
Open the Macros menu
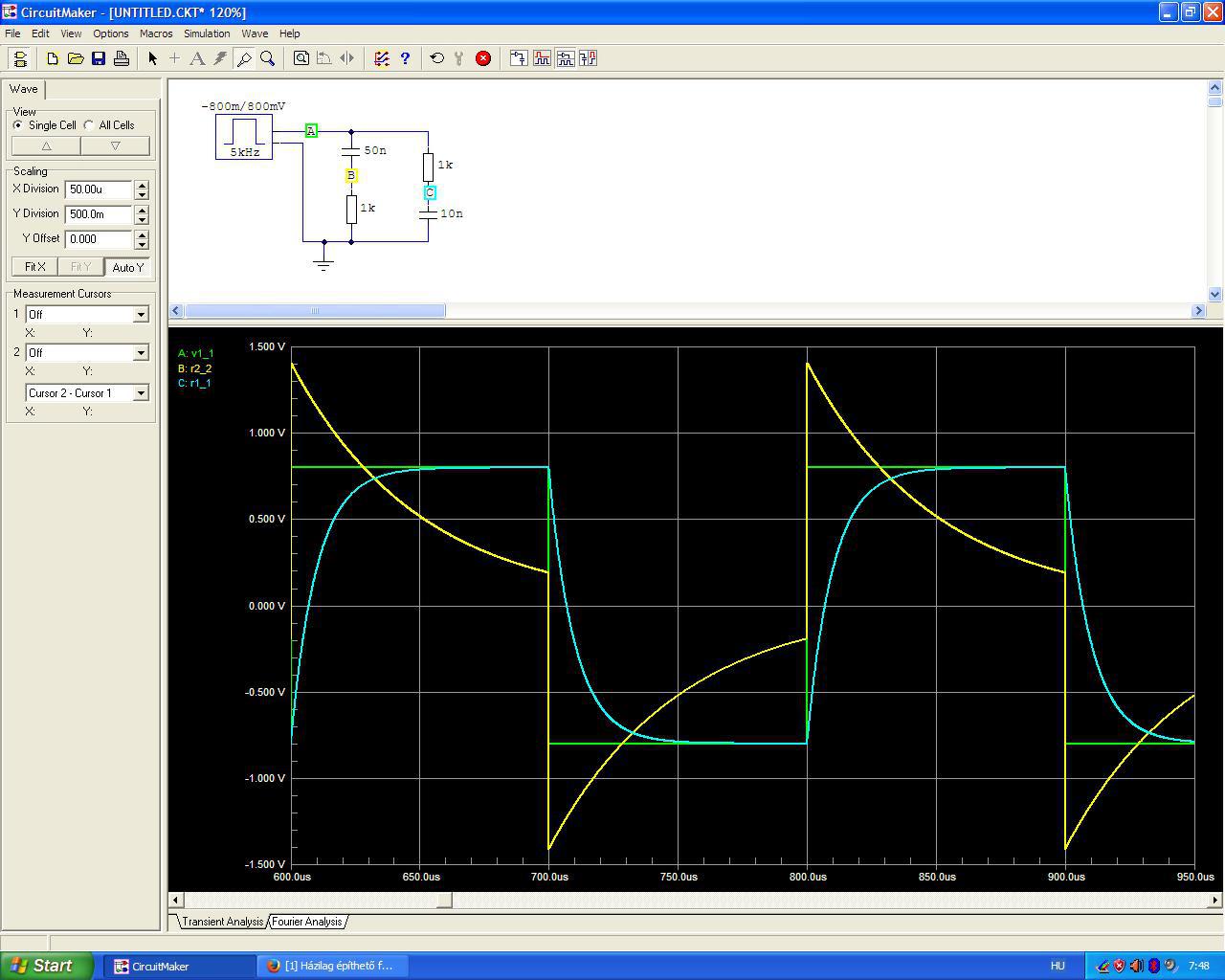(x=156, y=33)
